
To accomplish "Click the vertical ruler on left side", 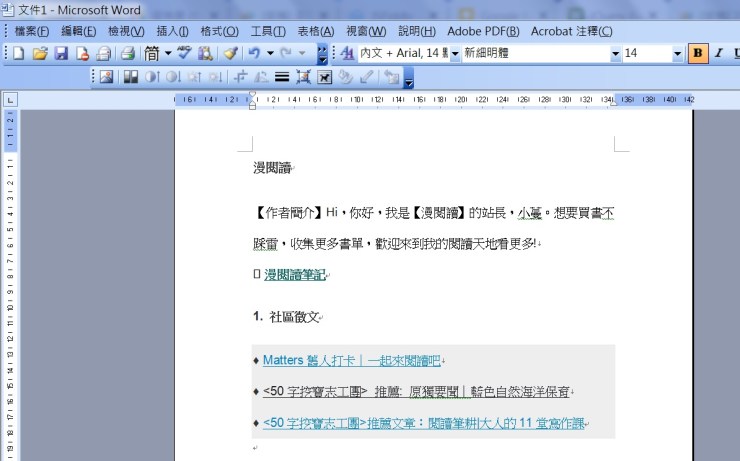I will tap(10, 283).
